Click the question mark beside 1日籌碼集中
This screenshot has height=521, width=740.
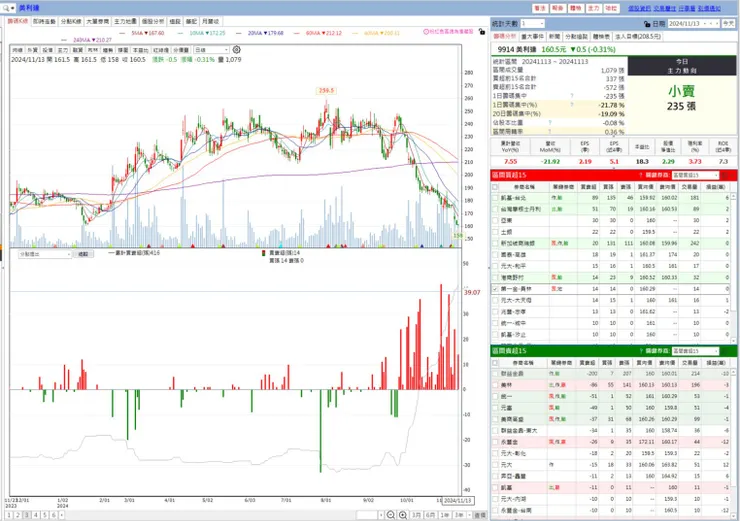(572, 96)
